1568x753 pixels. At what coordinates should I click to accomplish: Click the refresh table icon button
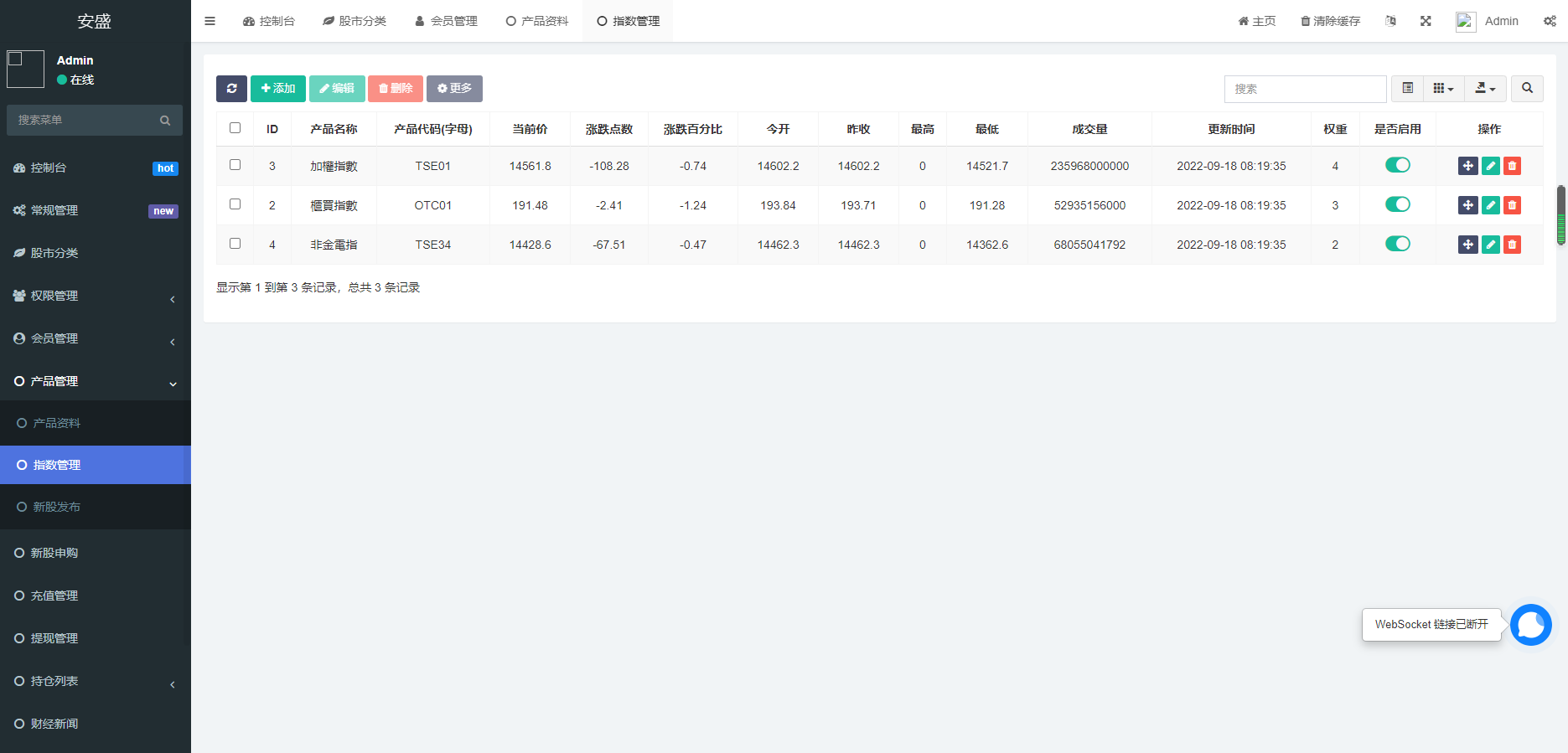[x=231, y=89]
